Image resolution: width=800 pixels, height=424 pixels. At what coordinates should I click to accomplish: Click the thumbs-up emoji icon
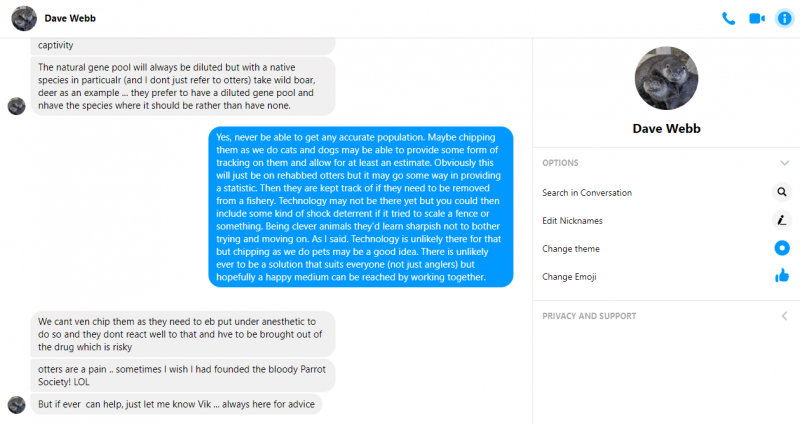[x=782, y=276]
